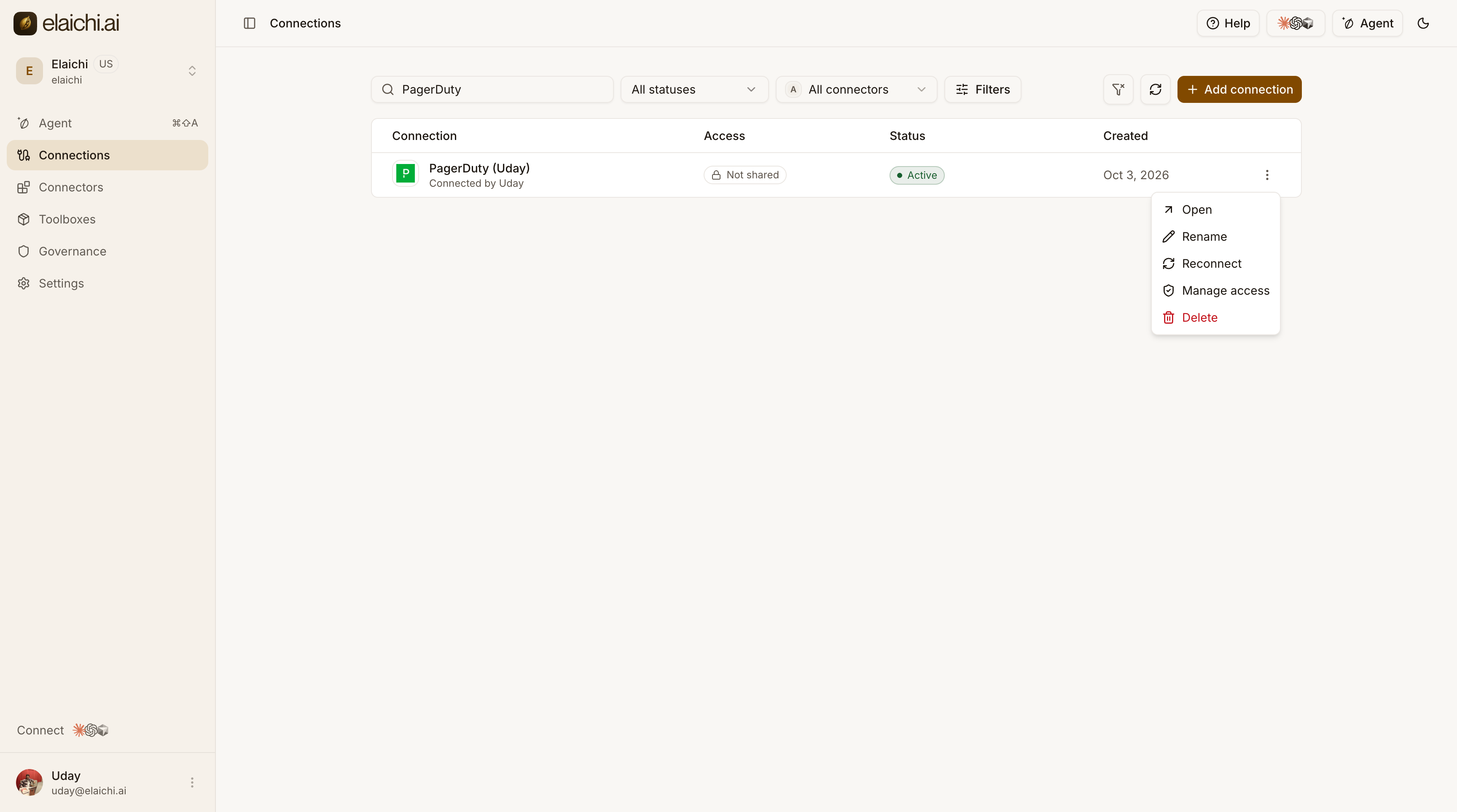
Task: Open Toolboxes in the sidebar
Action: tap(108, 219)
